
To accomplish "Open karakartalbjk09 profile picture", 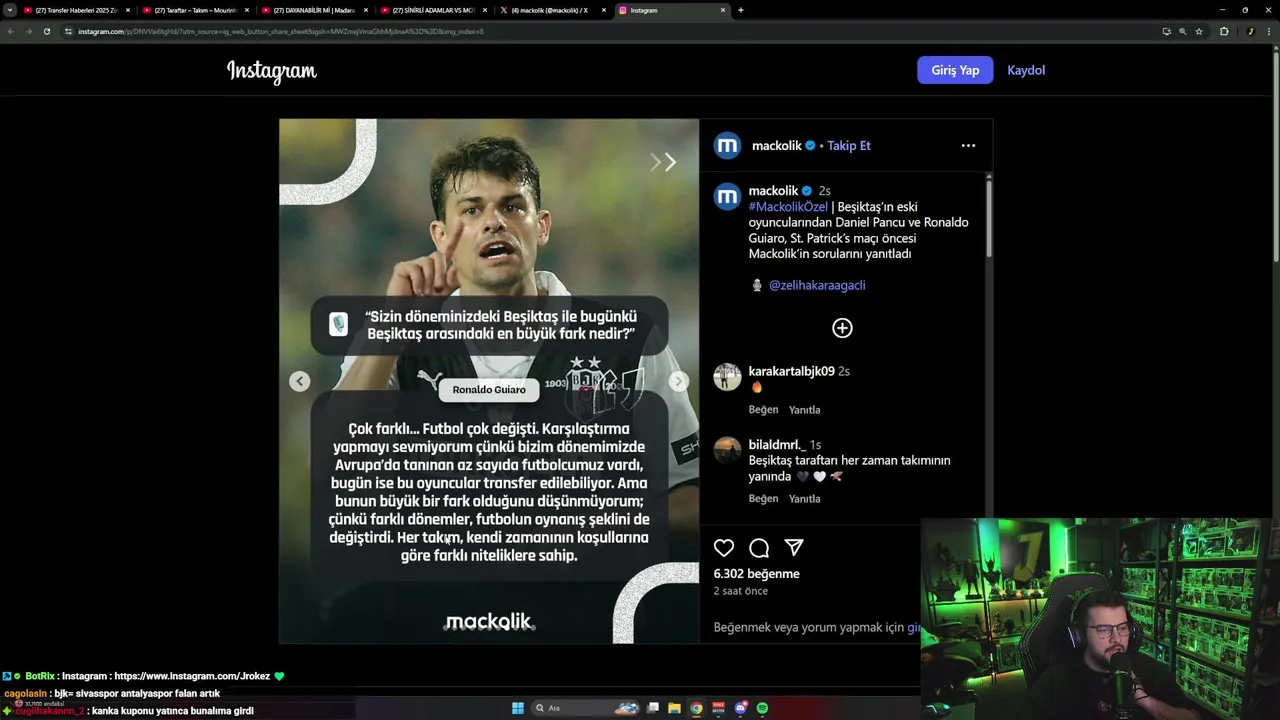I will coord(727,377).
